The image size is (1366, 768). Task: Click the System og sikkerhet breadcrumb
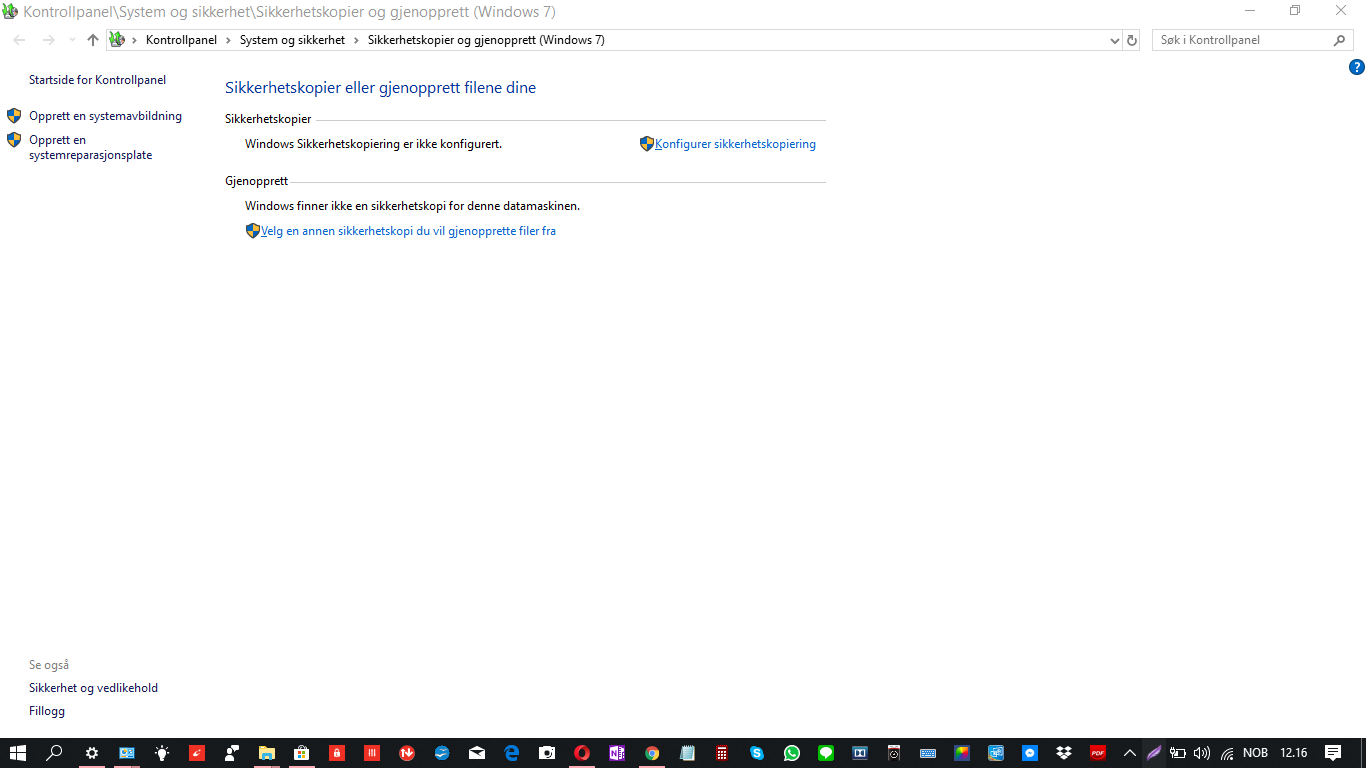coord(292,40)
